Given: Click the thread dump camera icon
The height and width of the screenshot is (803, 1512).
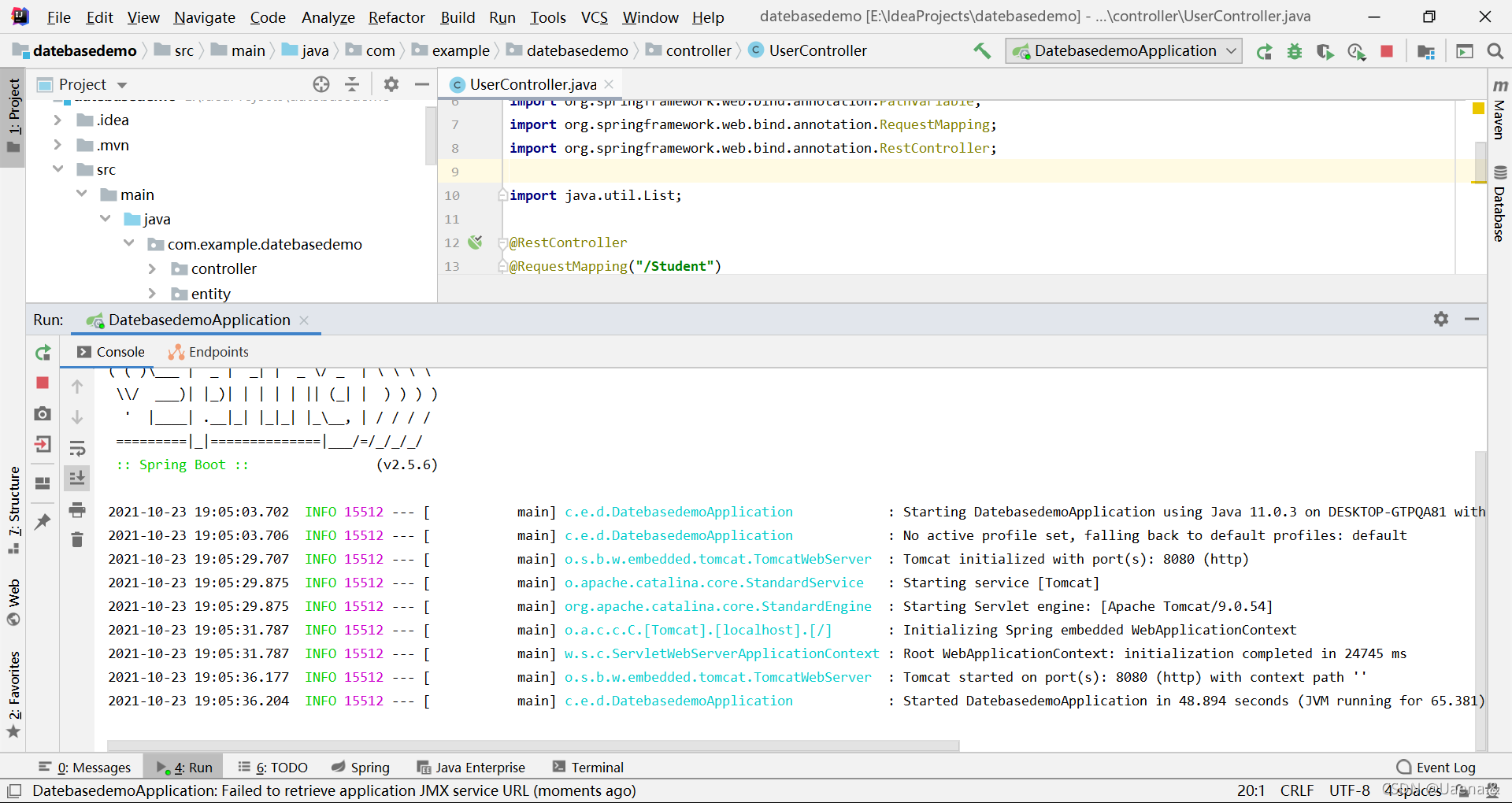Looking at the screenshot, I should (x=43, y=413).
